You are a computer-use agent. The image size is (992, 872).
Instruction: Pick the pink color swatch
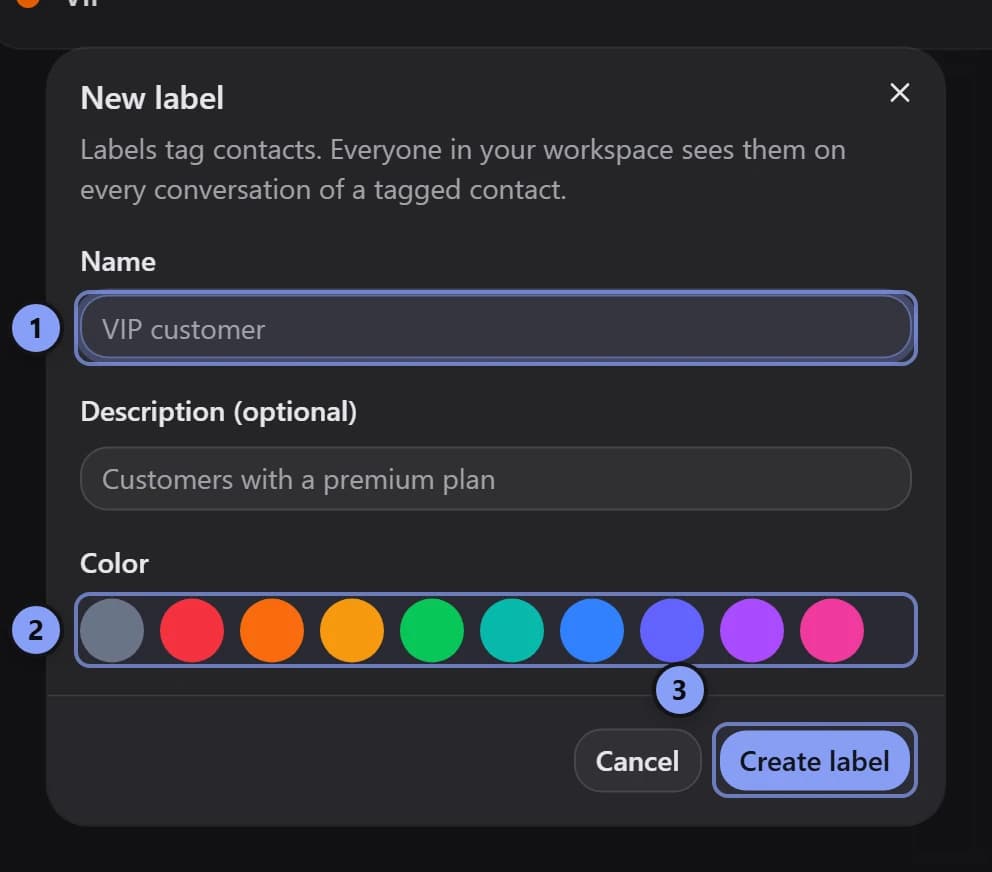[832, 630]
